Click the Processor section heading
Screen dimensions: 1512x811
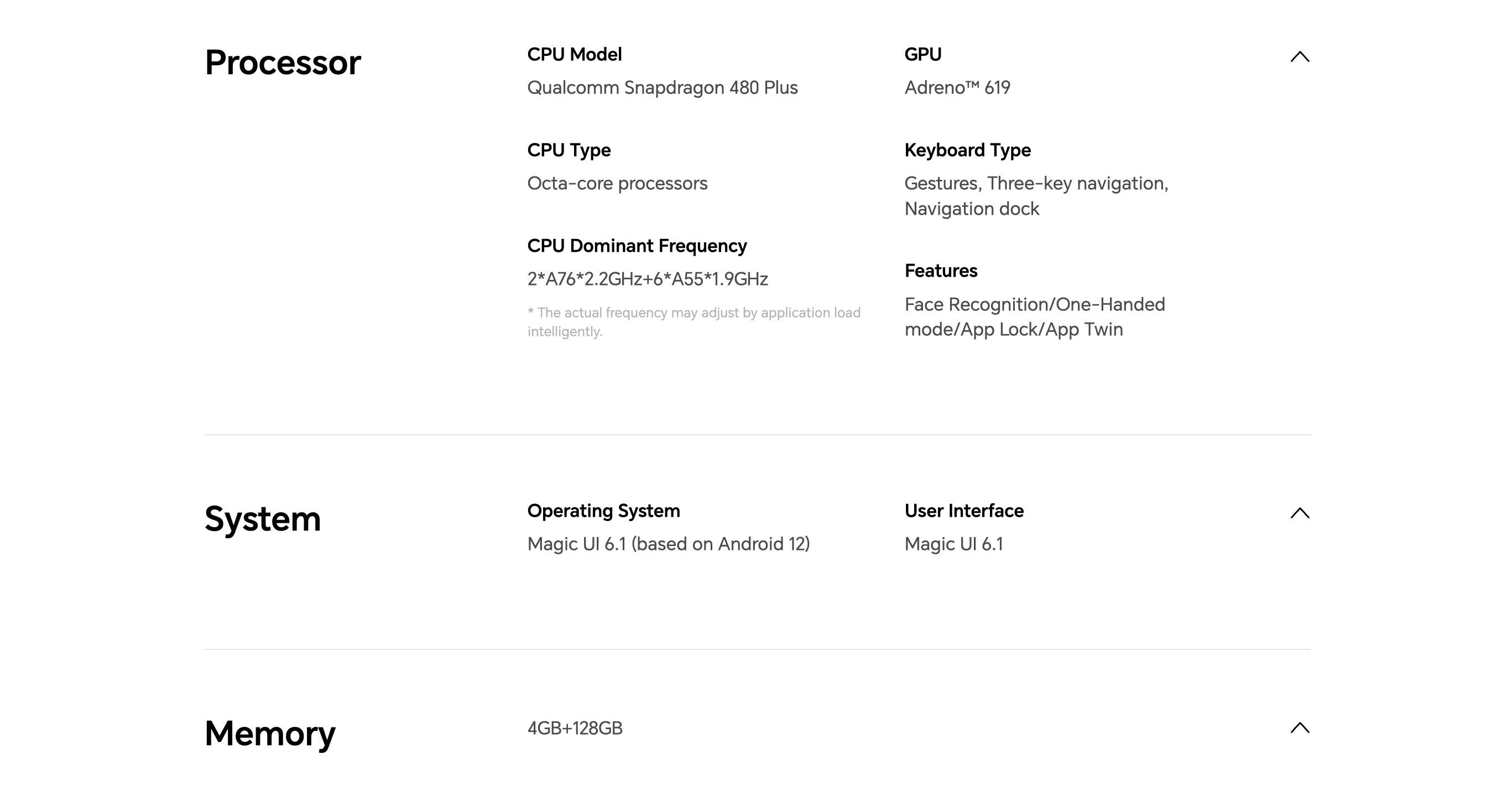(x=283, y=63)
